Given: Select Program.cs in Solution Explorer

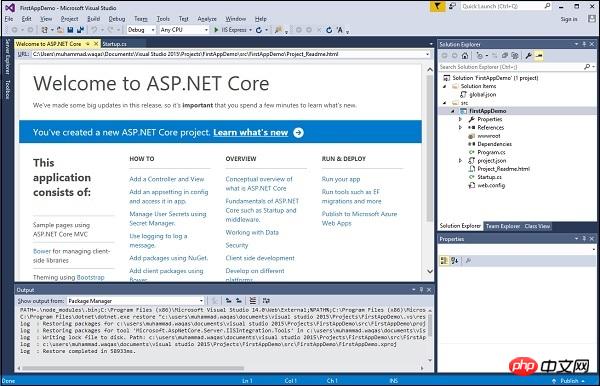Looking at the screenshot, I should 491,152.
